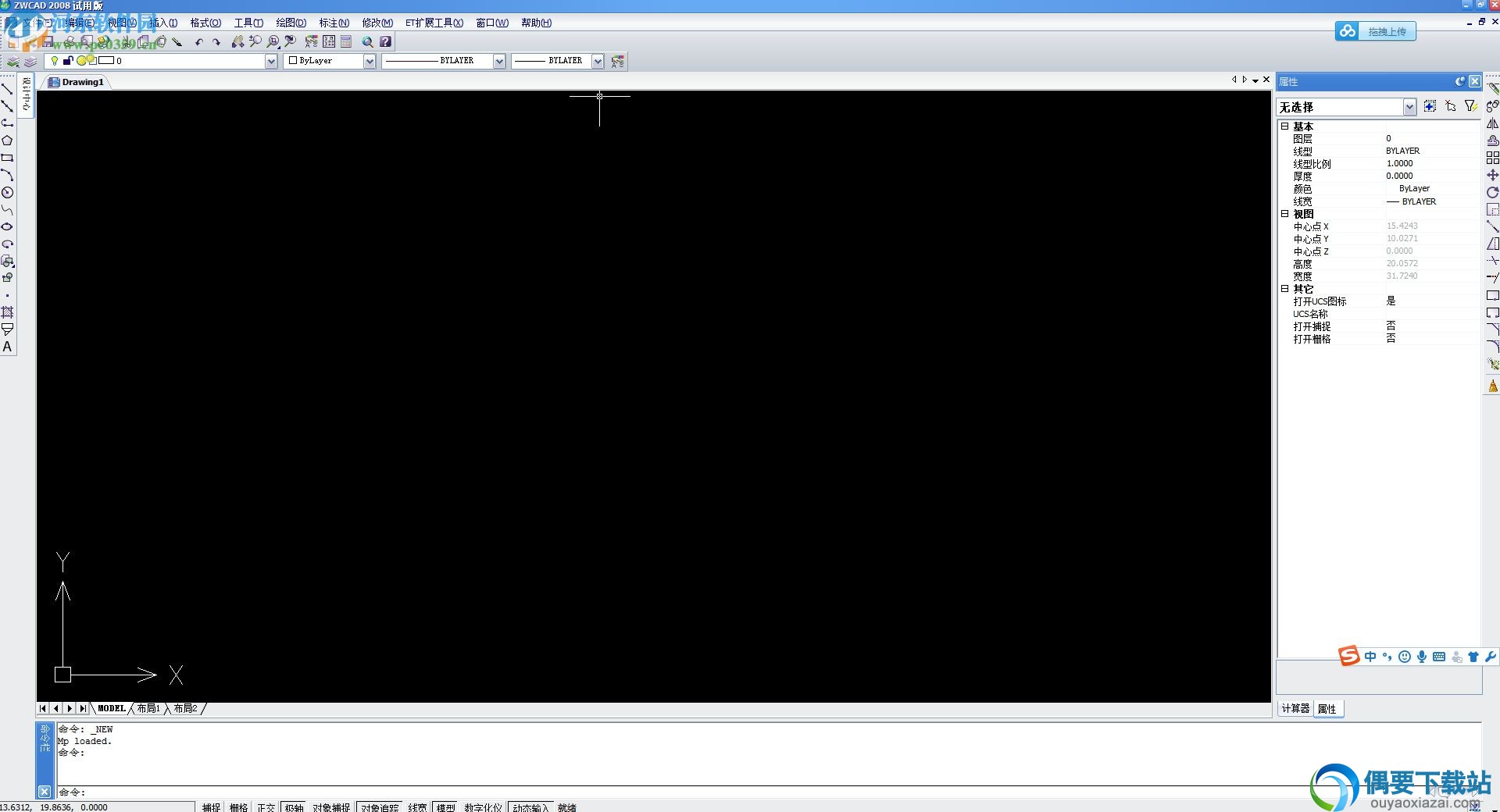The image size is (1500, 812).
Task: Collapse the 基本 properties group
Action: (1285, 126)
